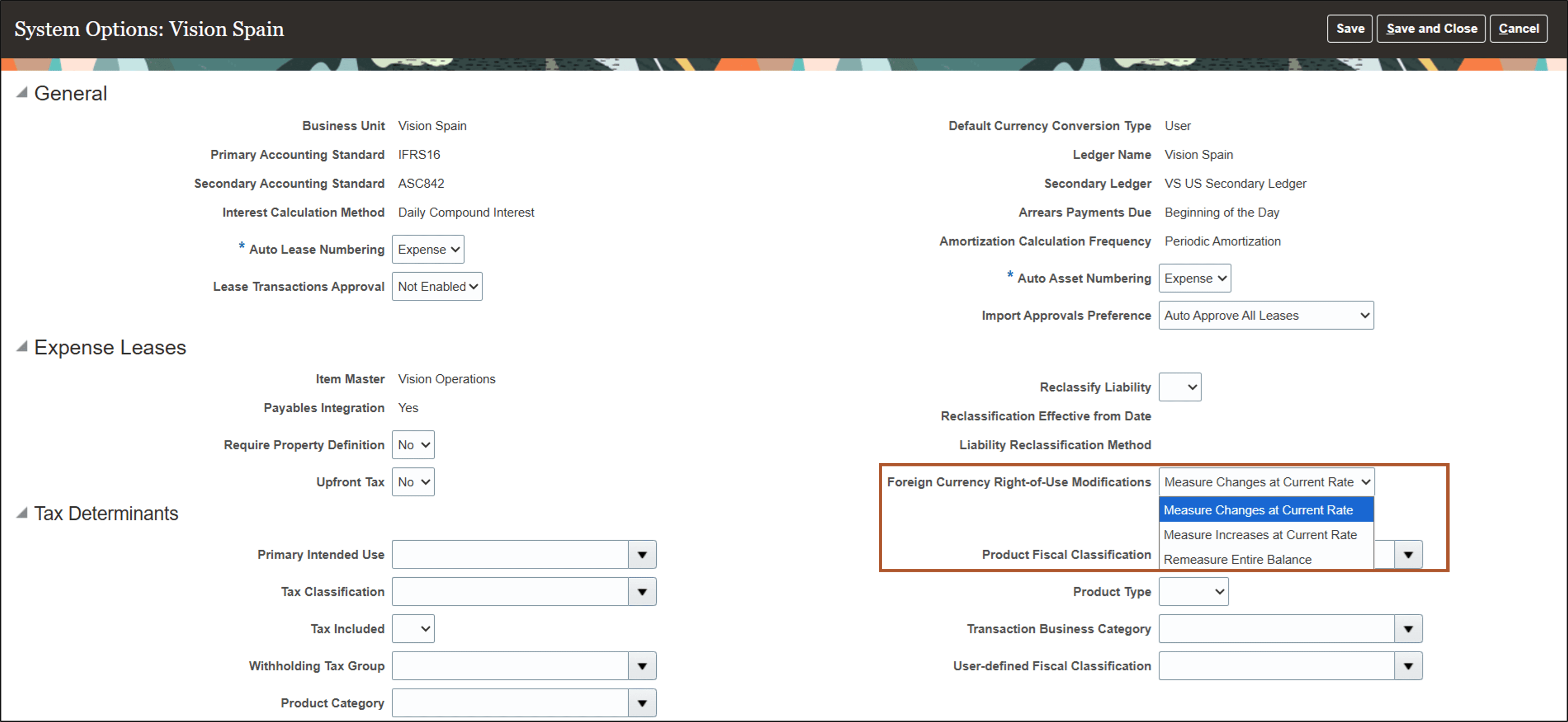The height and width of the screenshot is (722, 1568).
Task: Open the Product Fiscal Classification dropdown arrow
Action: tap(1408, 554)
